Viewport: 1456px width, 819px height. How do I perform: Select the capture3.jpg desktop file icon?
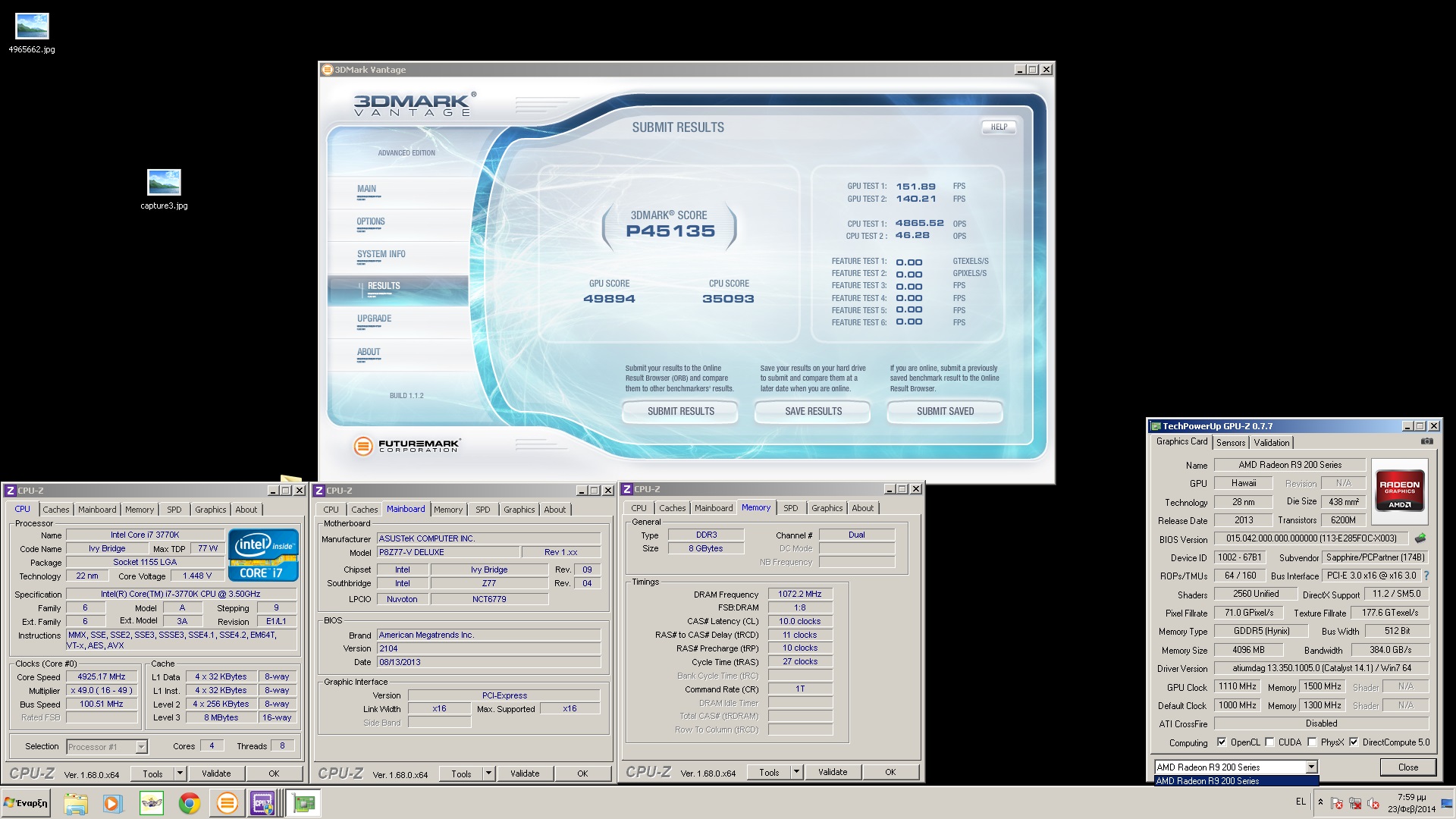coord(164,190)
